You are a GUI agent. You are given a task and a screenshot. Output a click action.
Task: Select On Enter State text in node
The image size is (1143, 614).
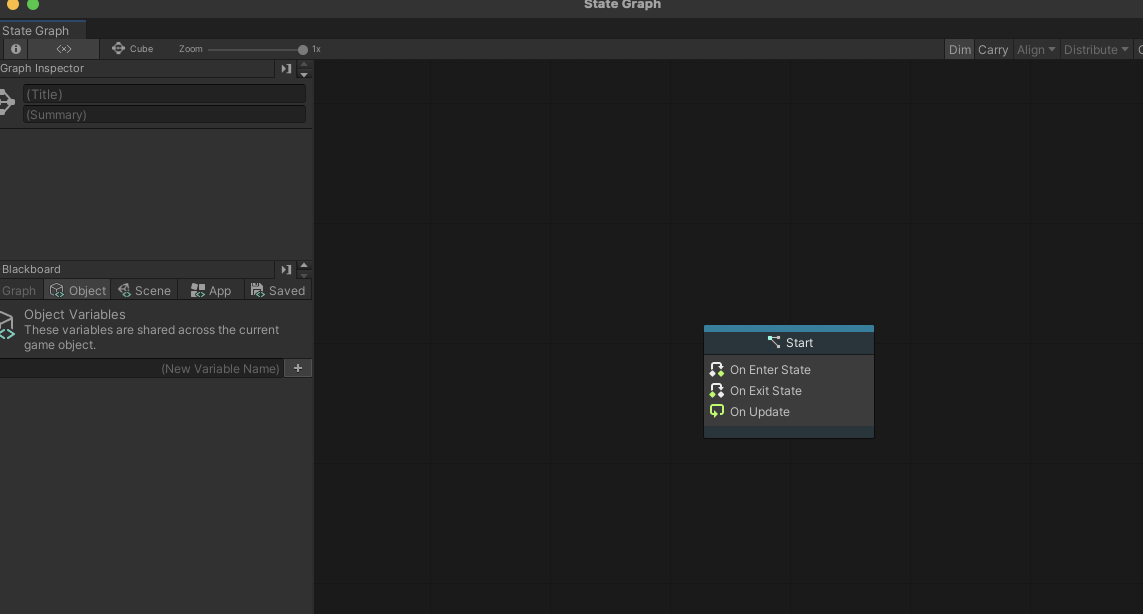[x=770, y=370]
